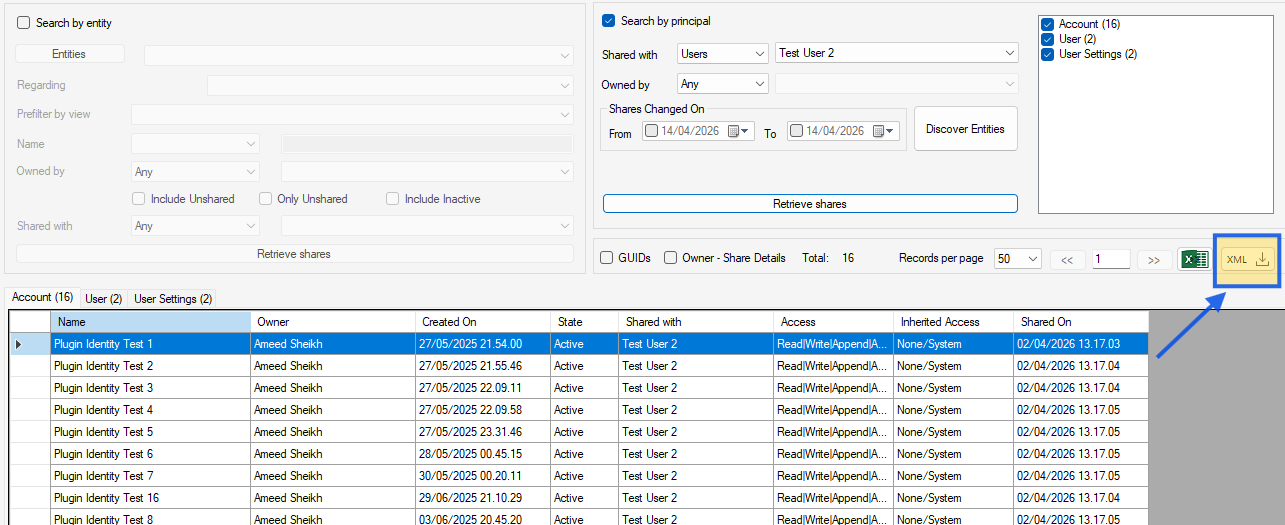Open Owned by Any dropdown in principal search
1285x525 pixels.
click(722, 84)
